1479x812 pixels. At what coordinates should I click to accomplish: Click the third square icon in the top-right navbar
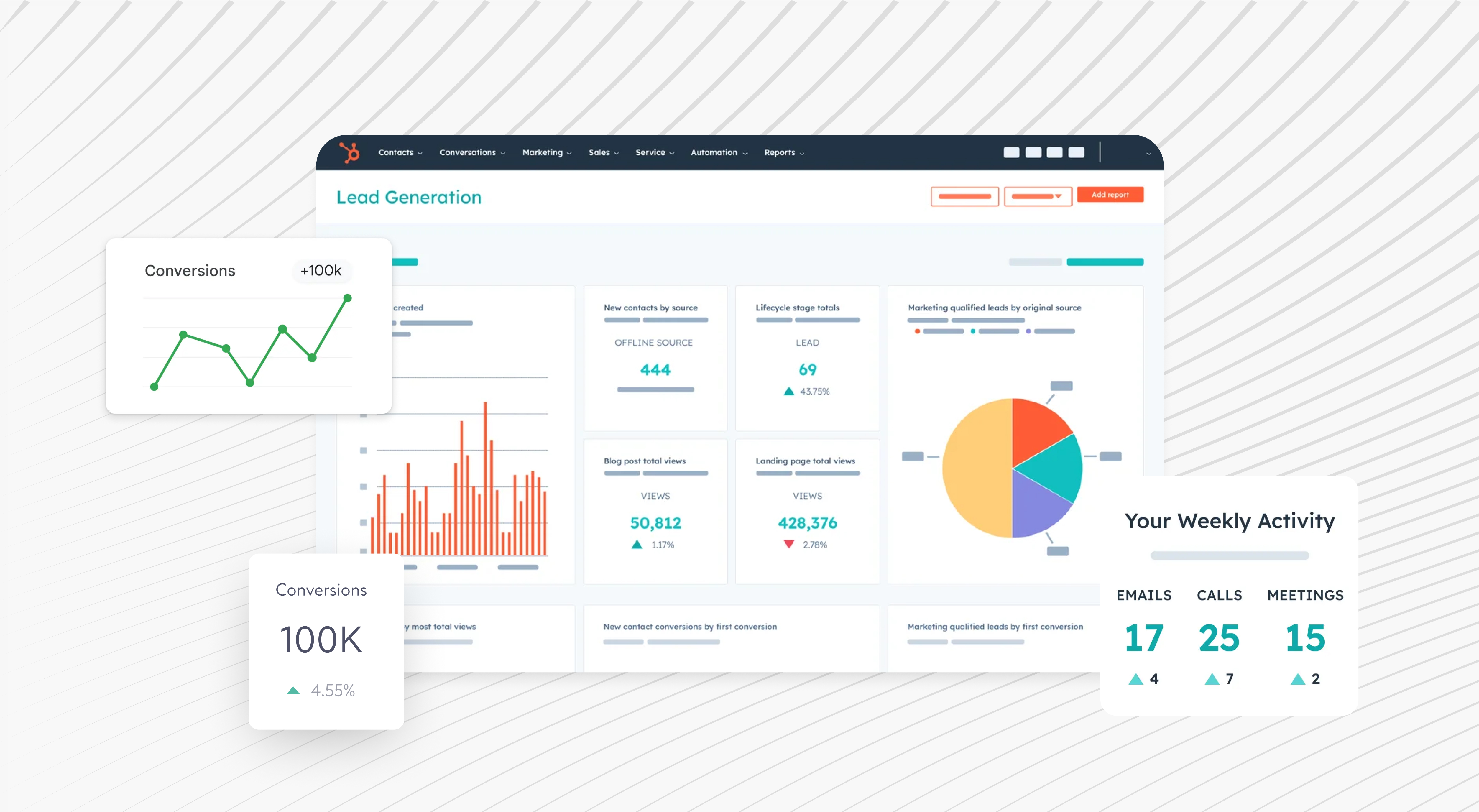click(x=1055, y=152)
